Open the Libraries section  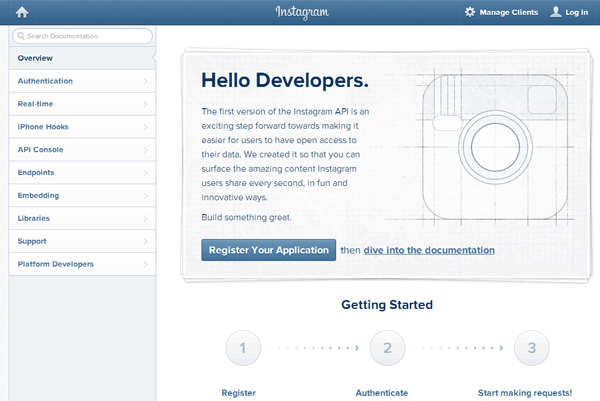82,218
